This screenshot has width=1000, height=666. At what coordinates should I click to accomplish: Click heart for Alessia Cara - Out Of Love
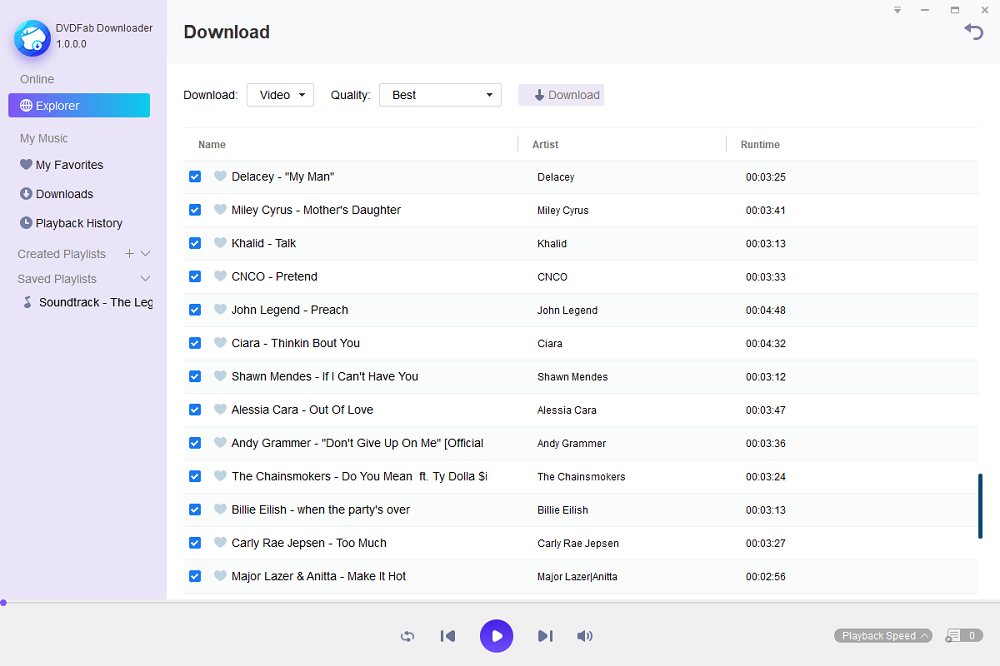(220, 409)
